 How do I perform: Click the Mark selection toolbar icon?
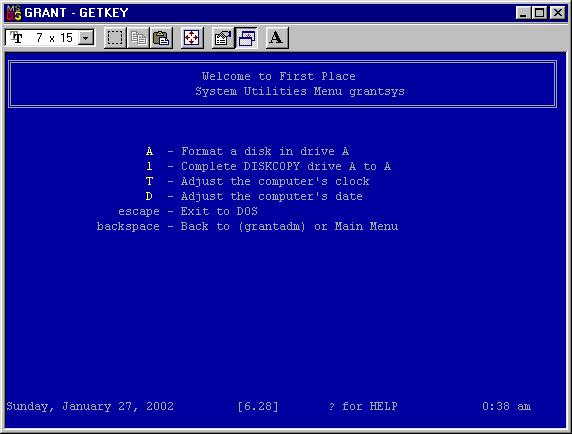coord(115,38)
